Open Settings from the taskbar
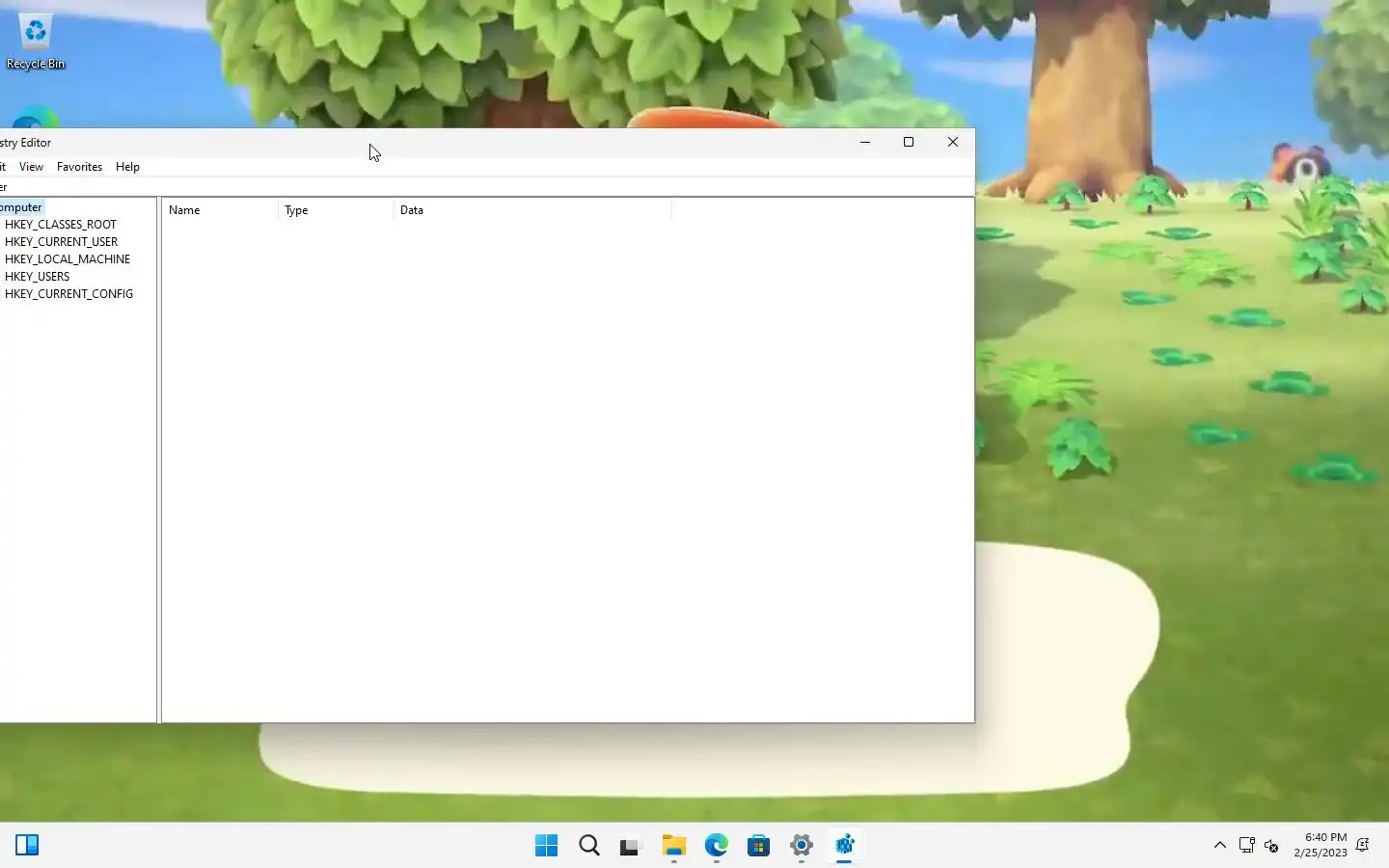The height and width of the screenshot is (868, 1389). [801, 846]
